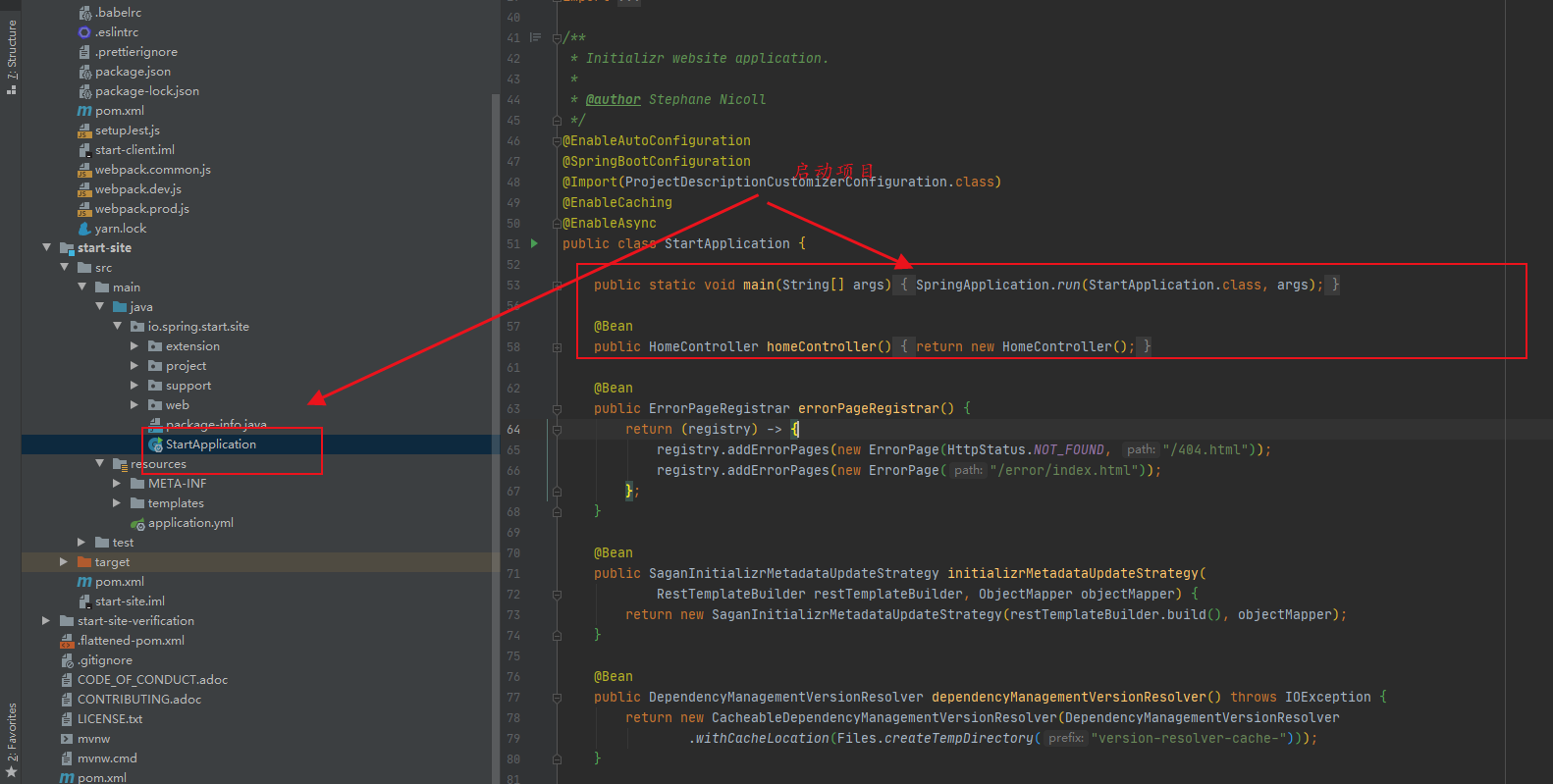Expand the test folder
This screenshot has width=1553, height=784.
point(81,542)
